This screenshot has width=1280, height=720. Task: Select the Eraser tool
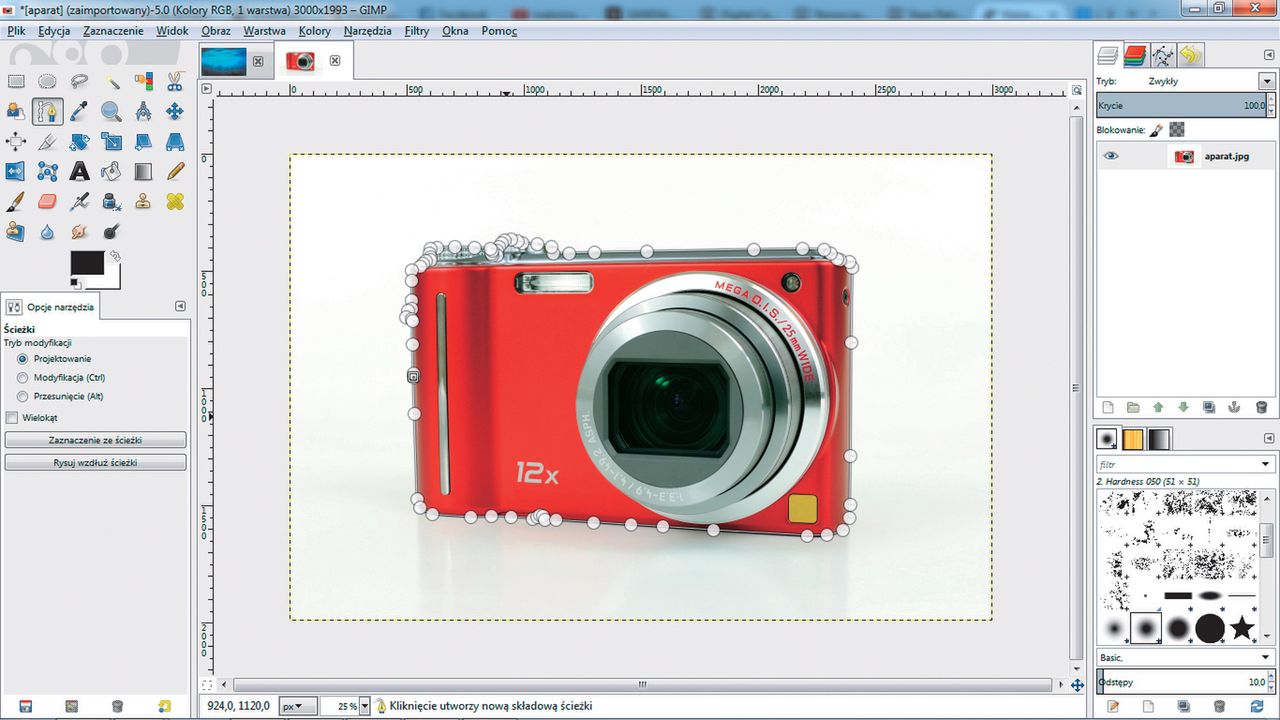click(x=47, y=201)
